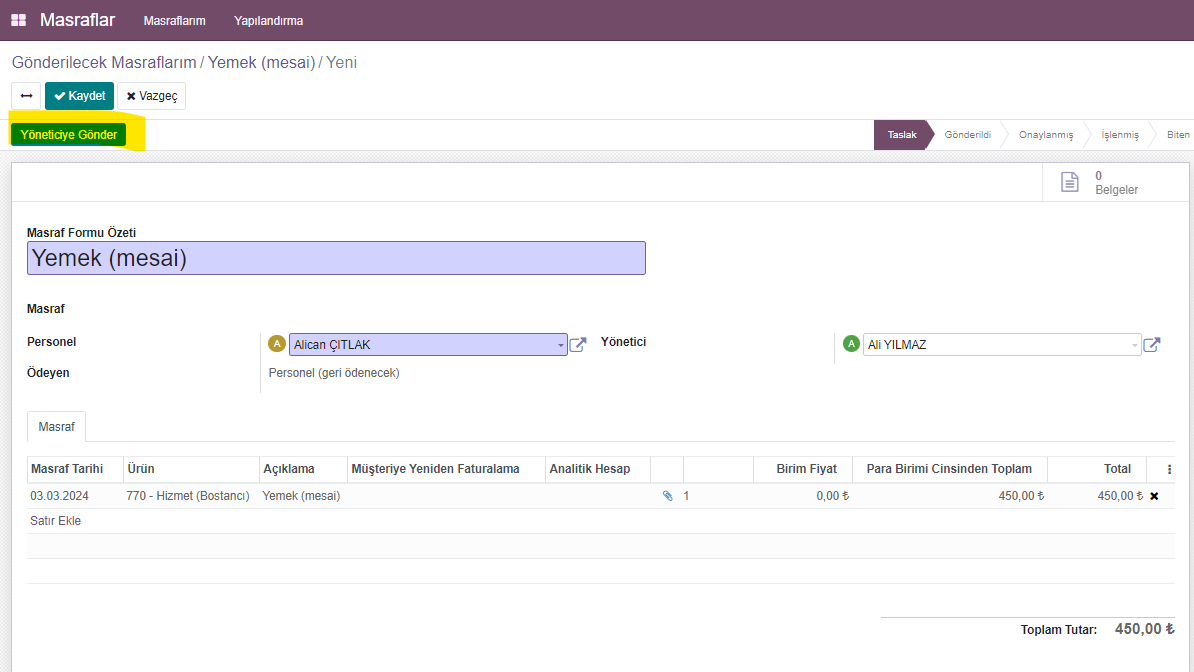Image resolution: width=1194 pixels, height=672 pixels.
Task: Open the apps grid menu icon
Action: click(x=18, y=20)
